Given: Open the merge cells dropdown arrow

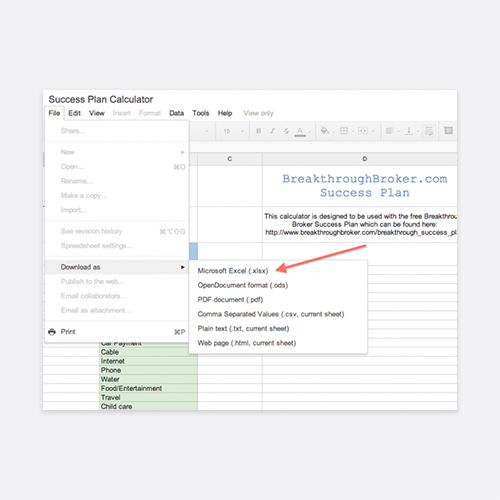Looking at the screenshot, I should [x=373, y=131].
